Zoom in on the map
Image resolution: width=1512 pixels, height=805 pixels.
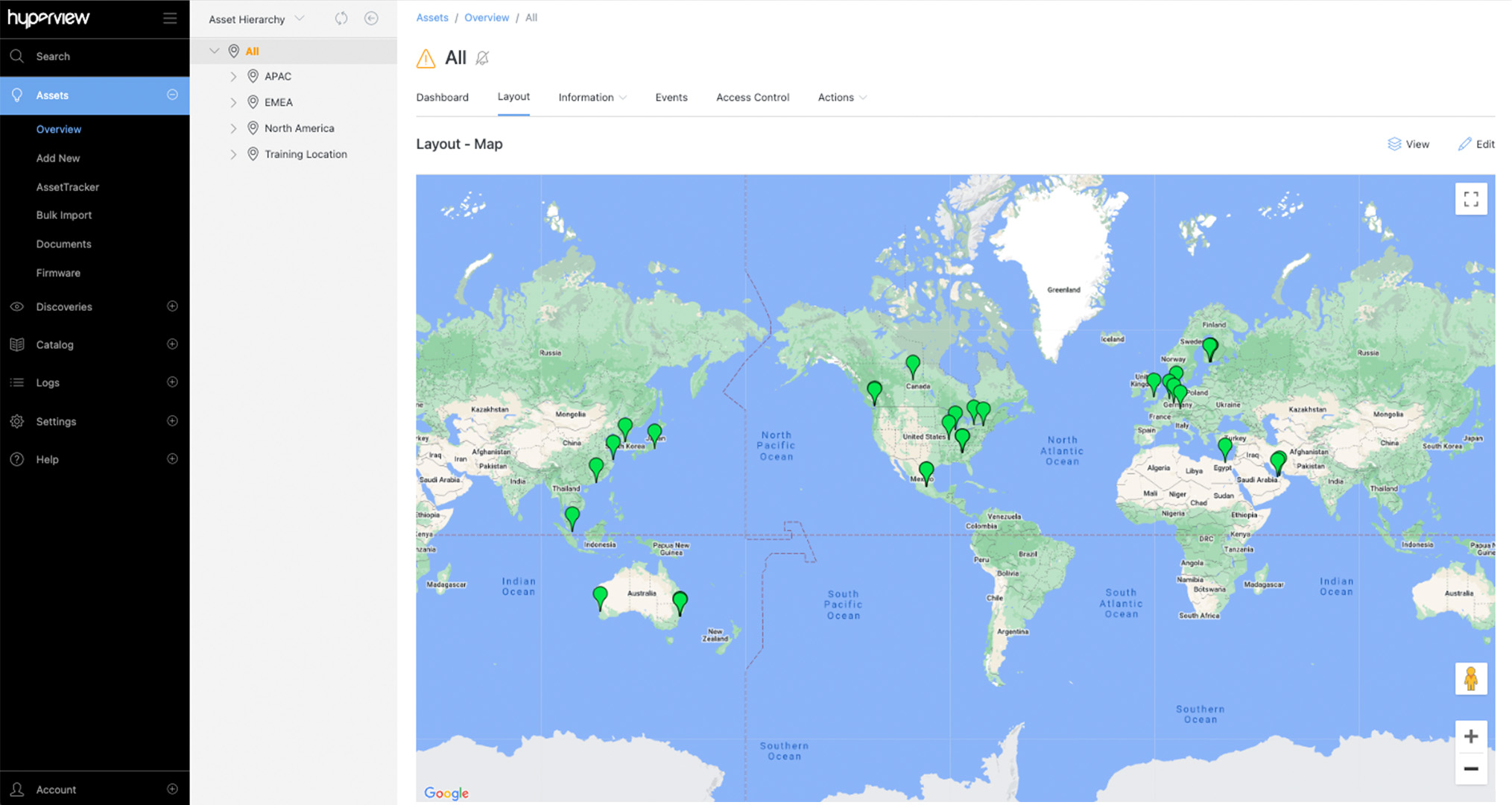pos(1471,736)
